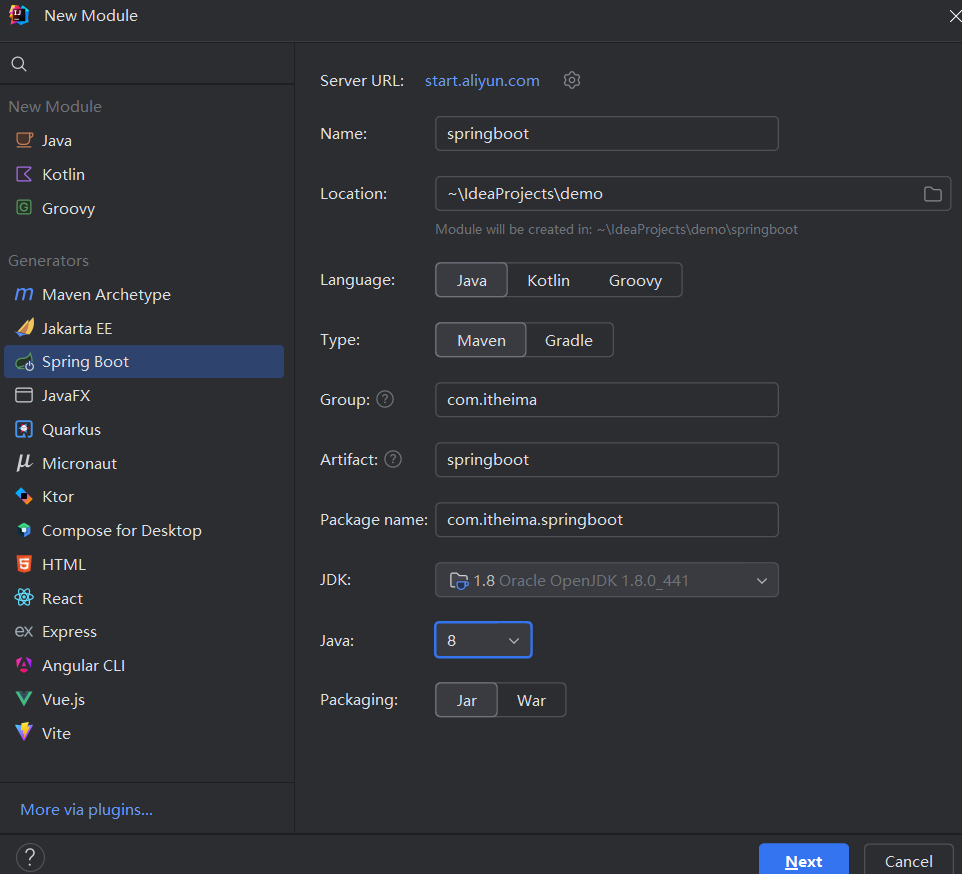Select the Quarkus generator
The width and height of the screenshot is (962, 874).
tap(144, 429)
